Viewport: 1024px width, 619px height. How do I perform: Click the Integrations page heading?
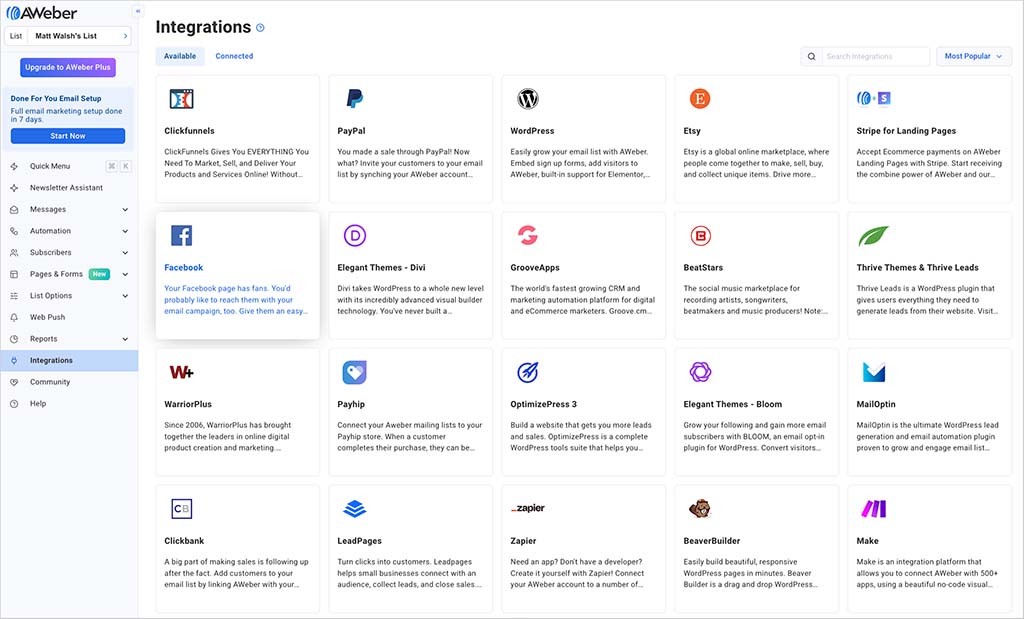pos(203,27)
